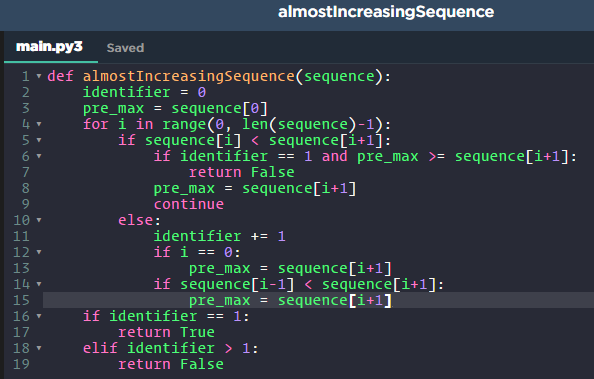Collapse the fold arrow on line 14
This screenshot has height=379, width=594.
click(x=39, y=284)
